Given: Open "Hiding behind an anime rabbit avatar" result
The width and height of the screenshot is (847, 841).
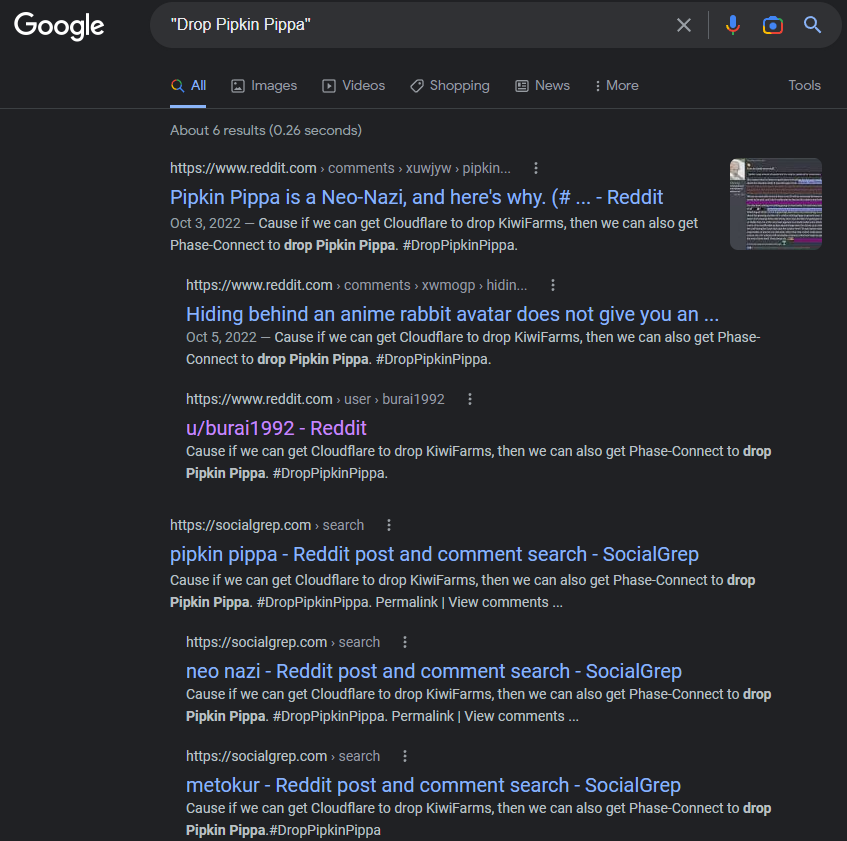Looking at the screenshot, I should pos(452,314).
